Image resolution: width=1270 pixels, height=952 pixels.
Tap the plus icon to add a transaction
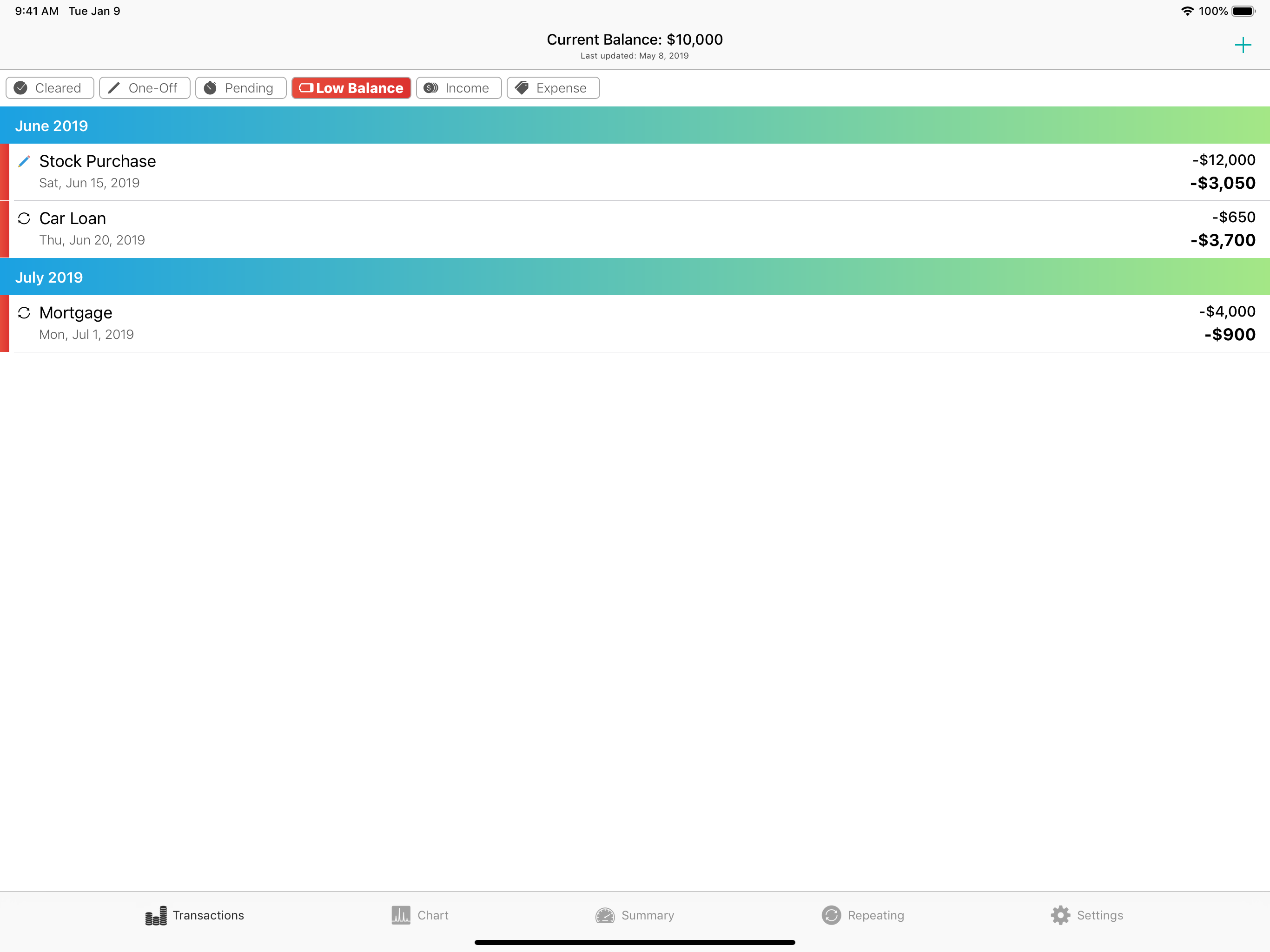1243,45
